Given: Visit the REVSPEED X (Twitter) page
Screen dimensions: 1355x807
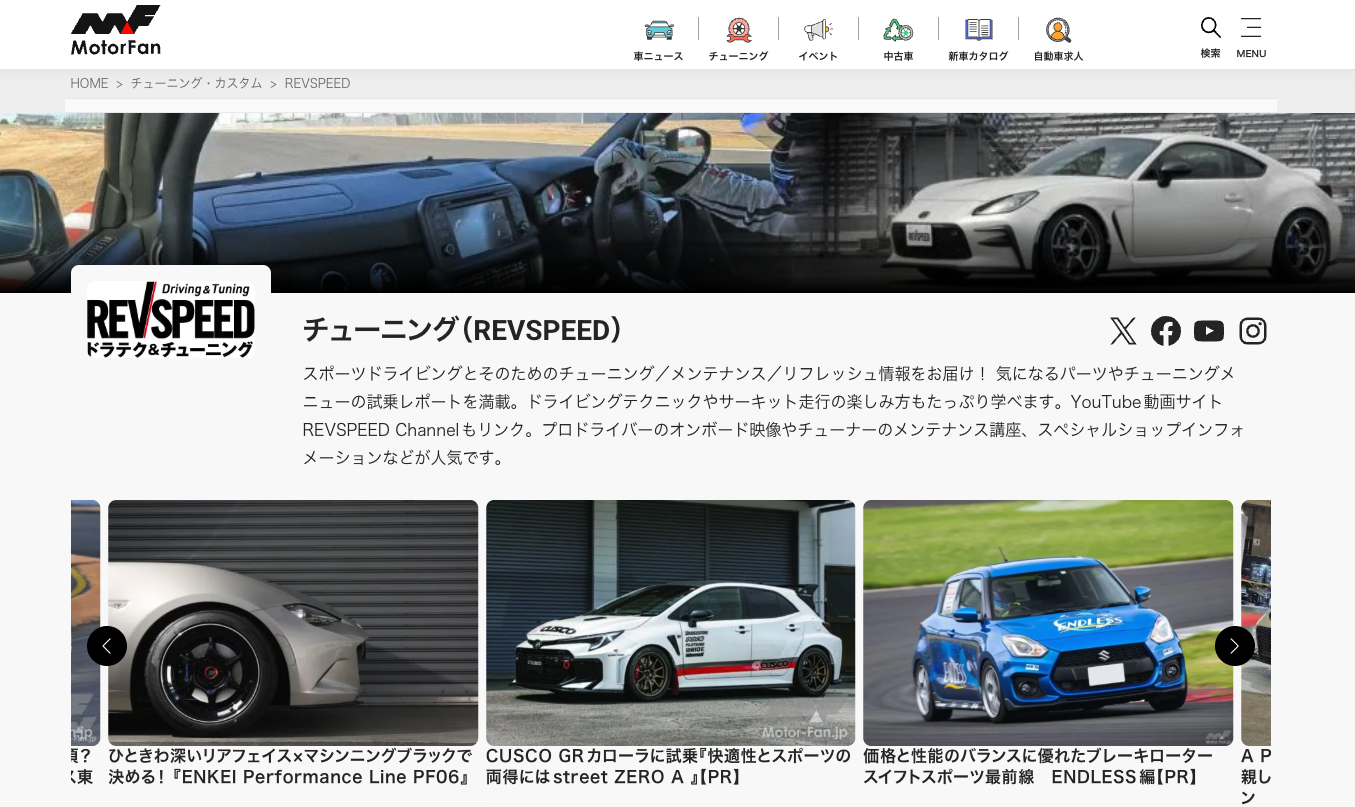Looking at the screenshot, I should click(1123, 331).
